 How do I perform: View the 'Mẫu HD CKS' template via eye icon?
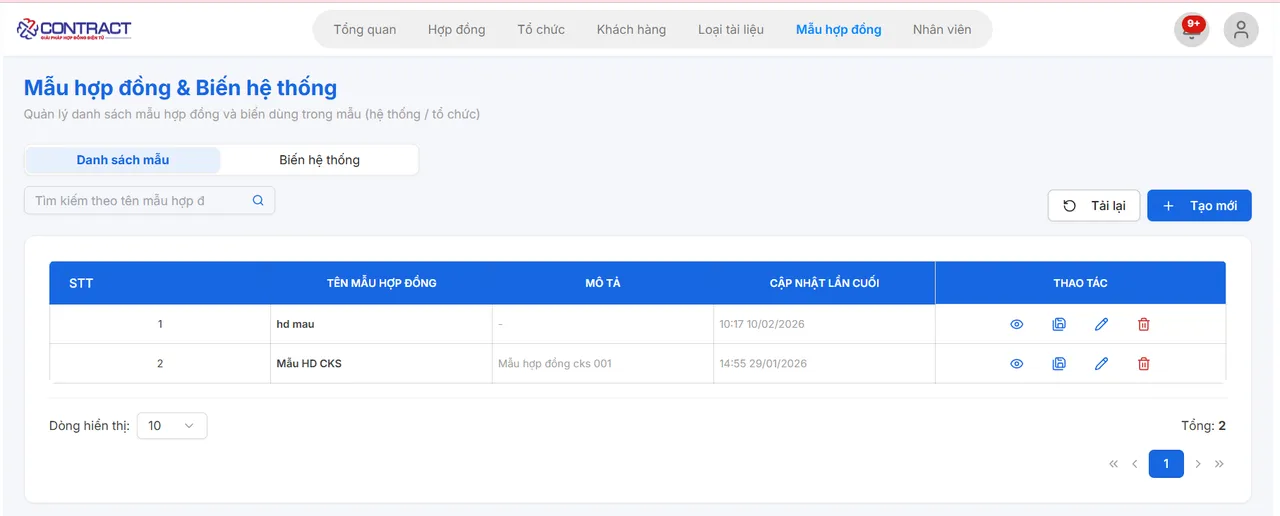point(1016,364)
